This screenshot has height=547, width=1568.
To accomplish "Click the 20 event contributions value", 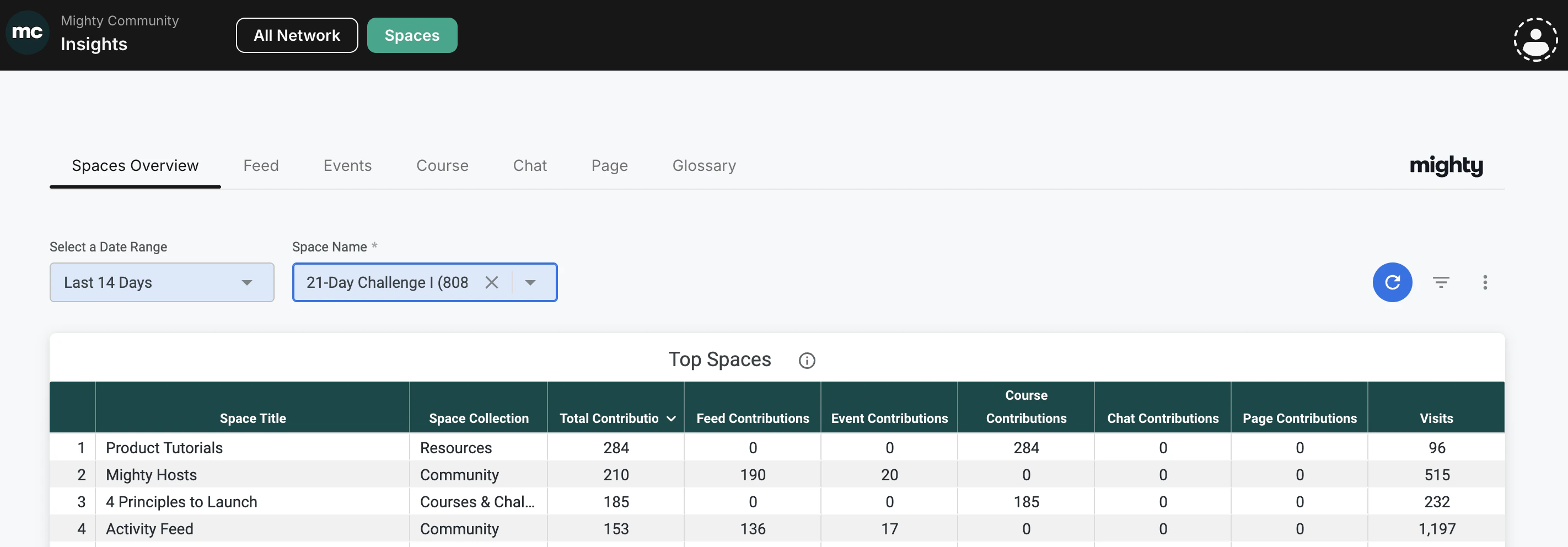I will point(889,475).
